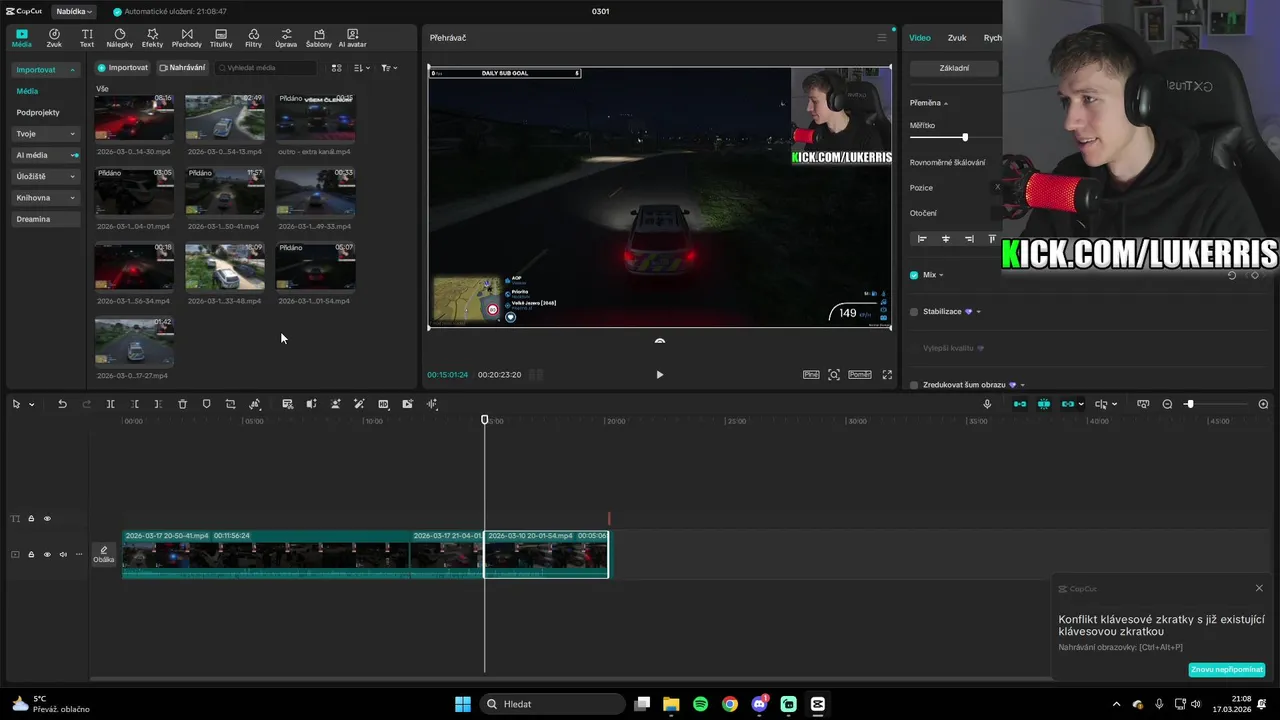The height and width of the screenshot is (720, 1280).
Task: Click the timeline zoom slider handle
Action: point(1189,404)
